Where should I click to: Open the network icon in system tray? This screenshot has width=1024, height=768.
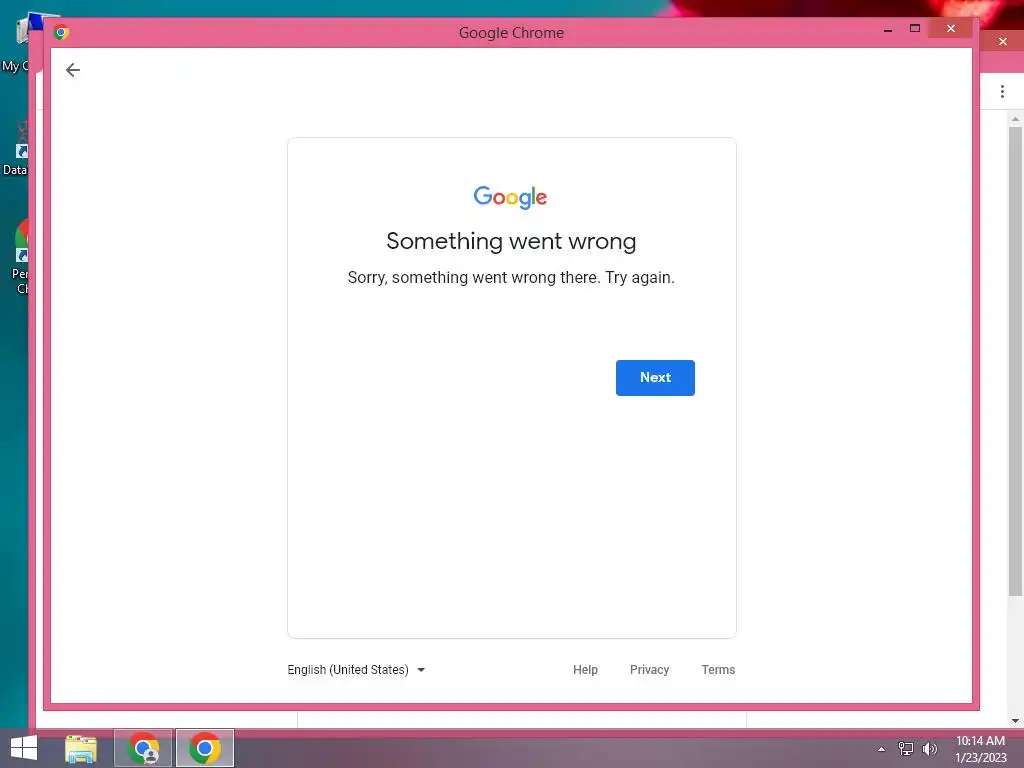click(x=905, y=749)
